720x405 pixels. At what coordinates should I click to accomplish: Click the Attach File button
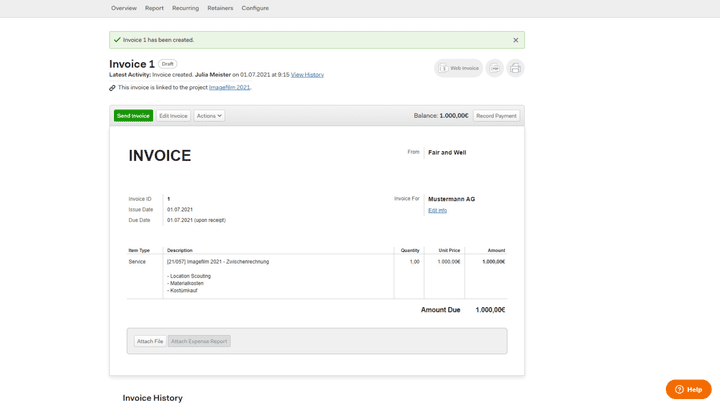[150, 341]
